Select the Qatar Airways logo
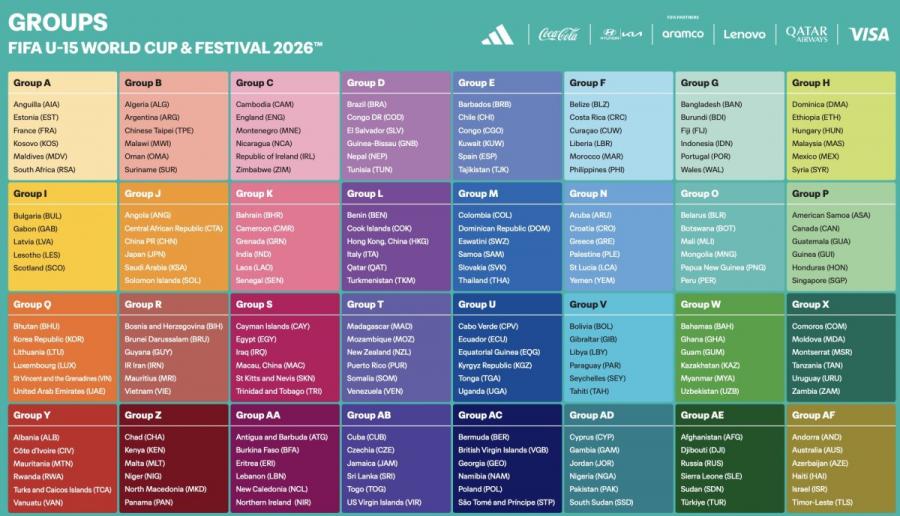900x516 pixels. pos(806,34)
